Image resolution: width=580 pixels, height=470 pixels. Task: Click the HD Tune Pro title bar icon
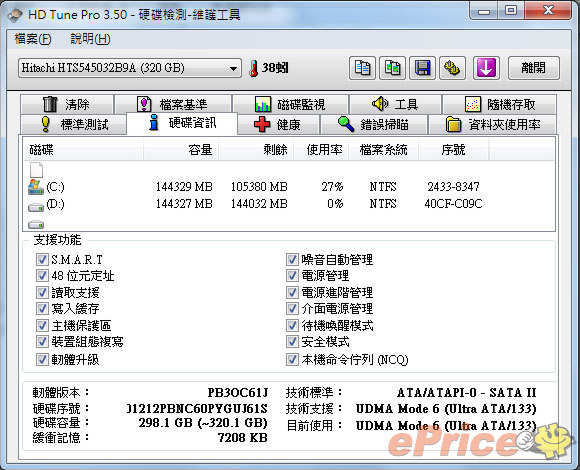click(x=15, y=16)
